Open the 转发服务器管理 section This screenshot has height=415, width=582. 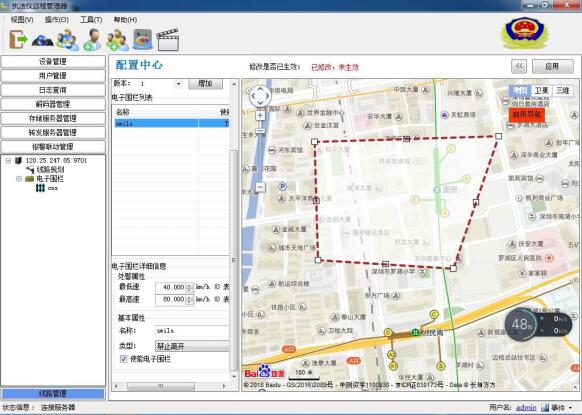[53, 133]
